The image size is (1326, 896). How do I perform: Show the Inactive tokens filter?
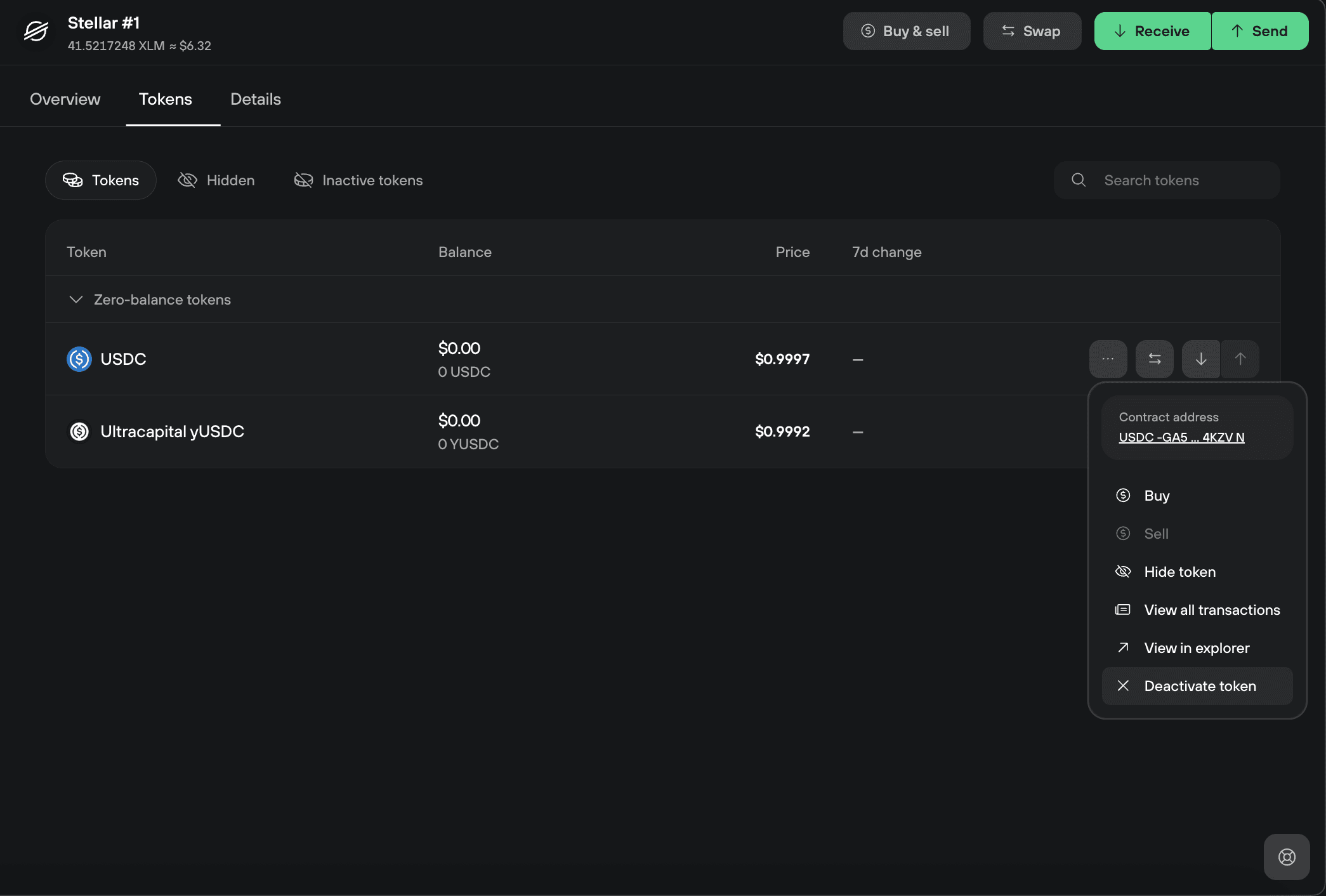tap(358, 180)
